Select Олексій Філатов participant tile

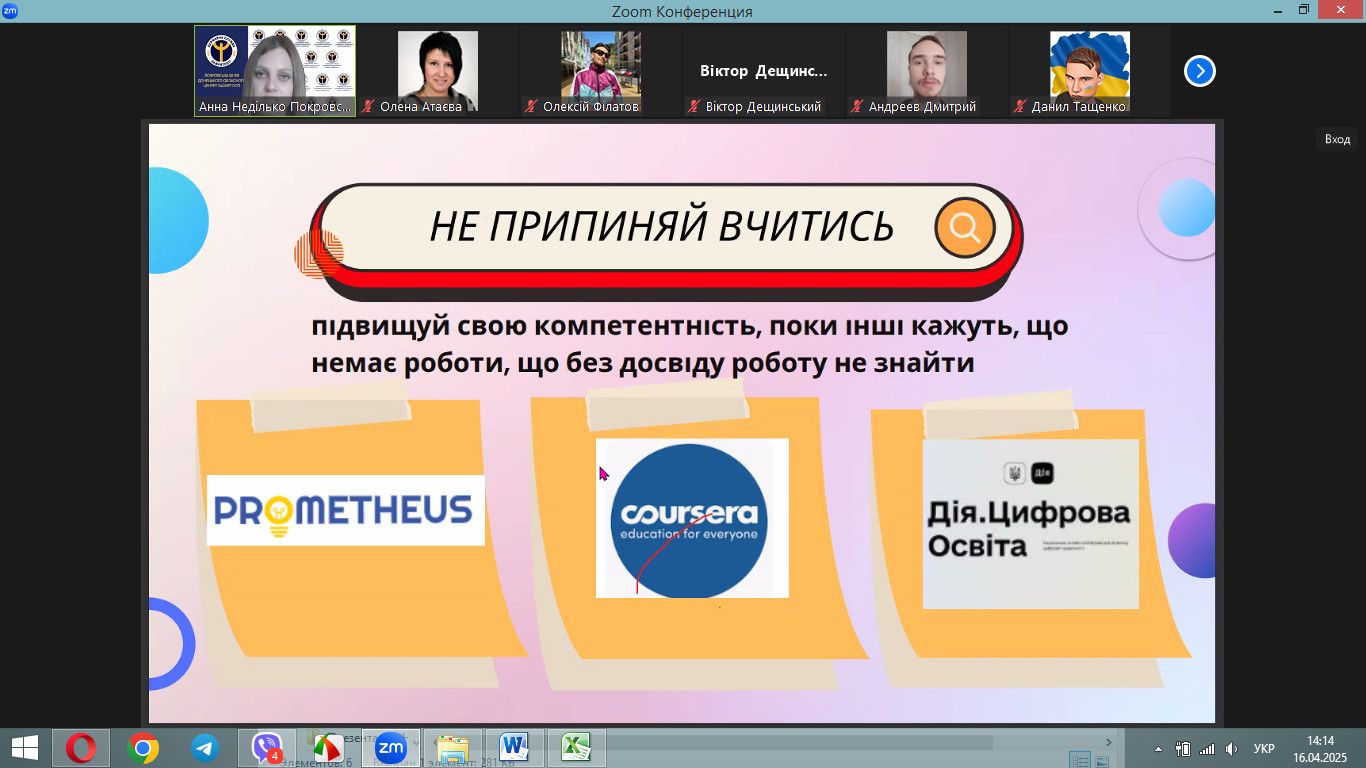(601, 71)
